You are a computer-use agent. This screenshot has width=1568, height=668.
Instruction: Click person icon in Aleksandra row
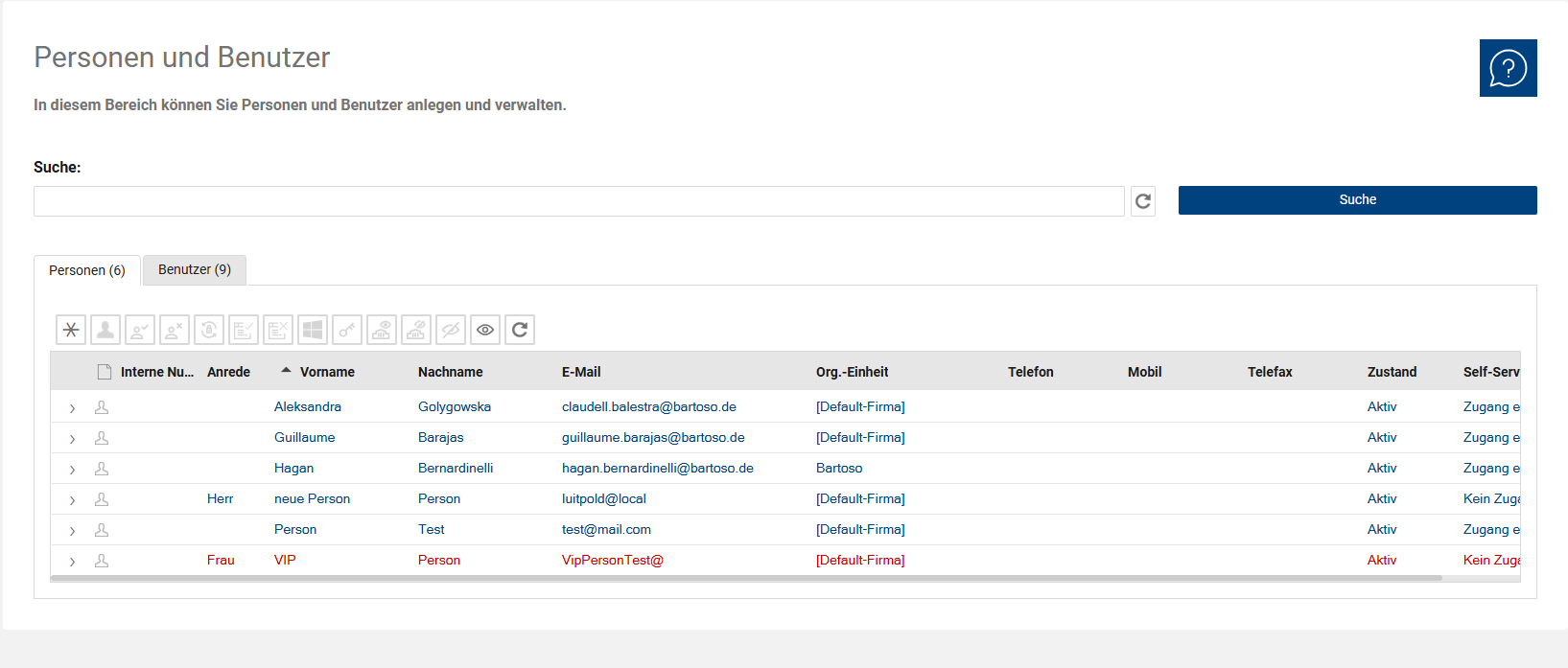102,407
